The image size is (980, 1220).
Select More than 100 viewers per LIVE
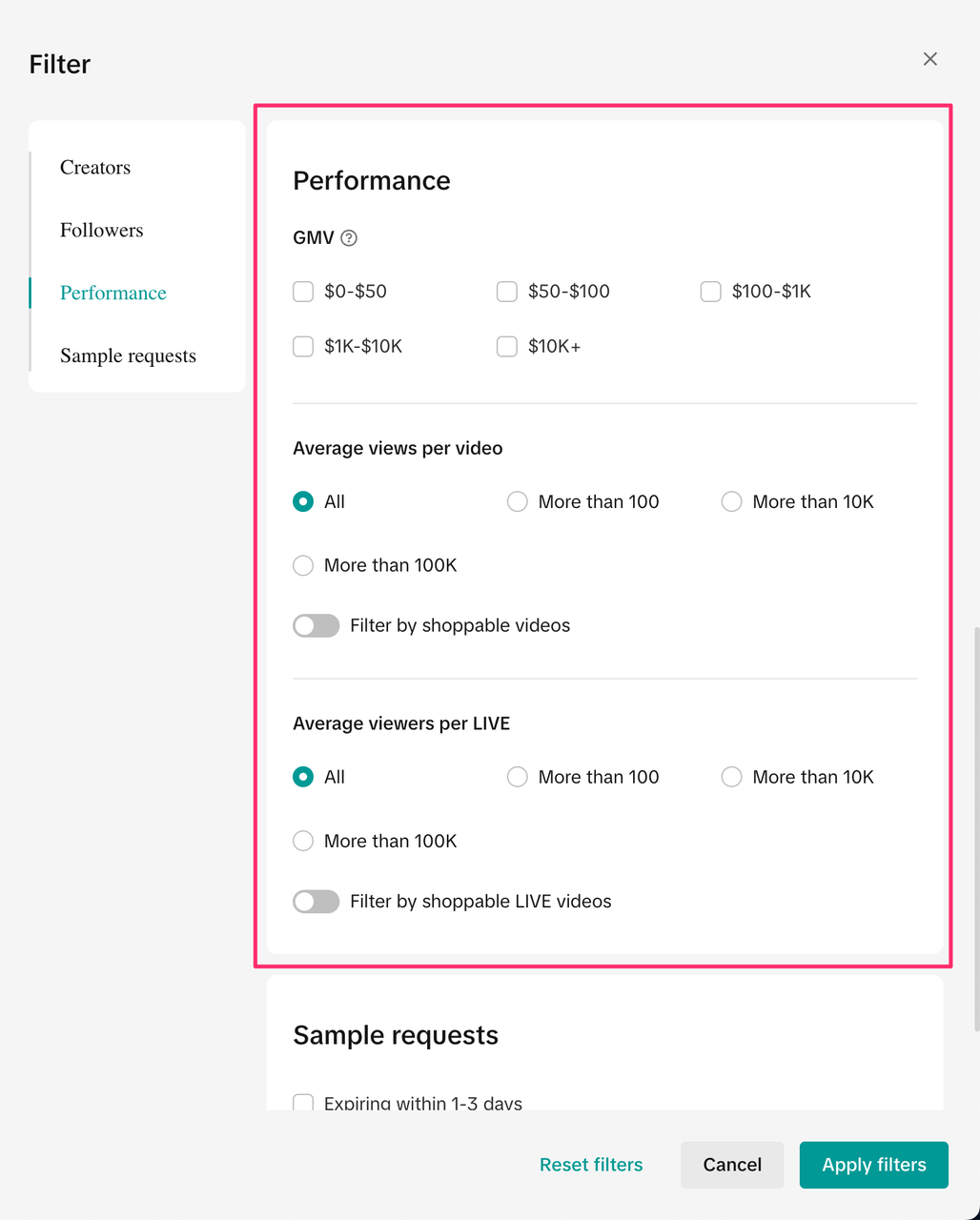tap(518, 778)
